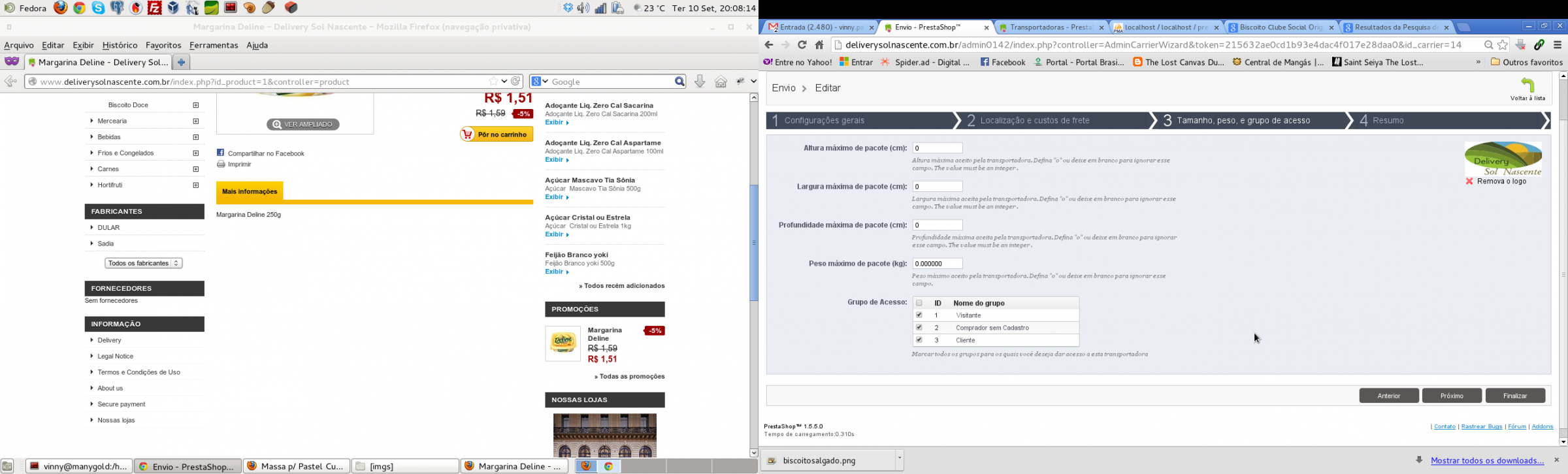Screen dimensions: 1568x474
Task: Click Pôr no carrinho button
Action: [x=496, y=134]
